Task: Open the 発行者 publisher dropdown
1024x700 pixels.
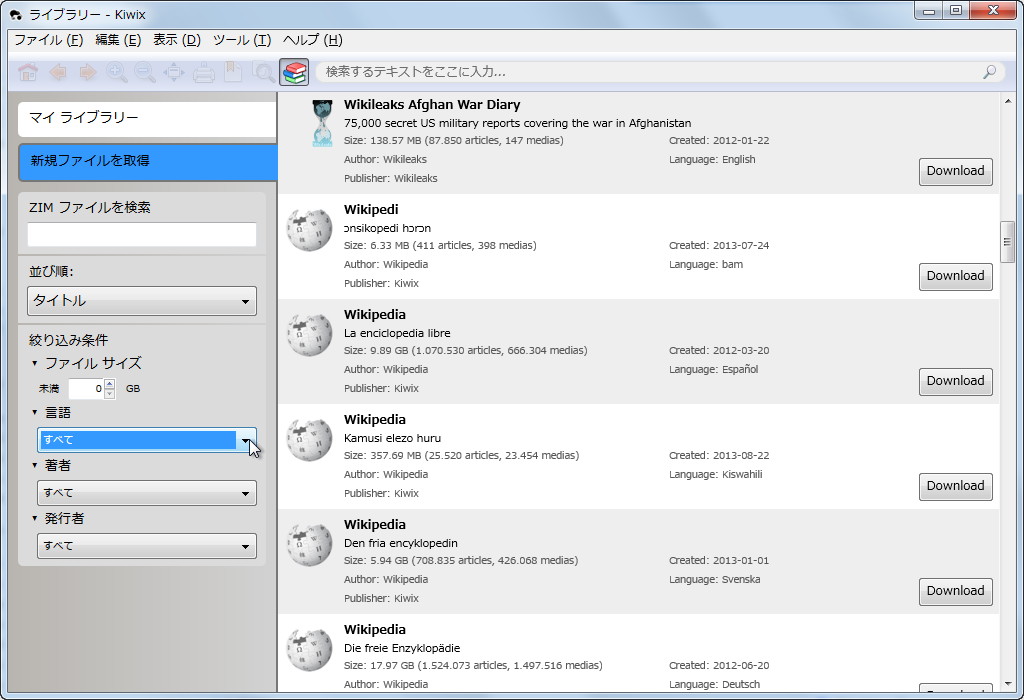Action: tap(146, 546)
